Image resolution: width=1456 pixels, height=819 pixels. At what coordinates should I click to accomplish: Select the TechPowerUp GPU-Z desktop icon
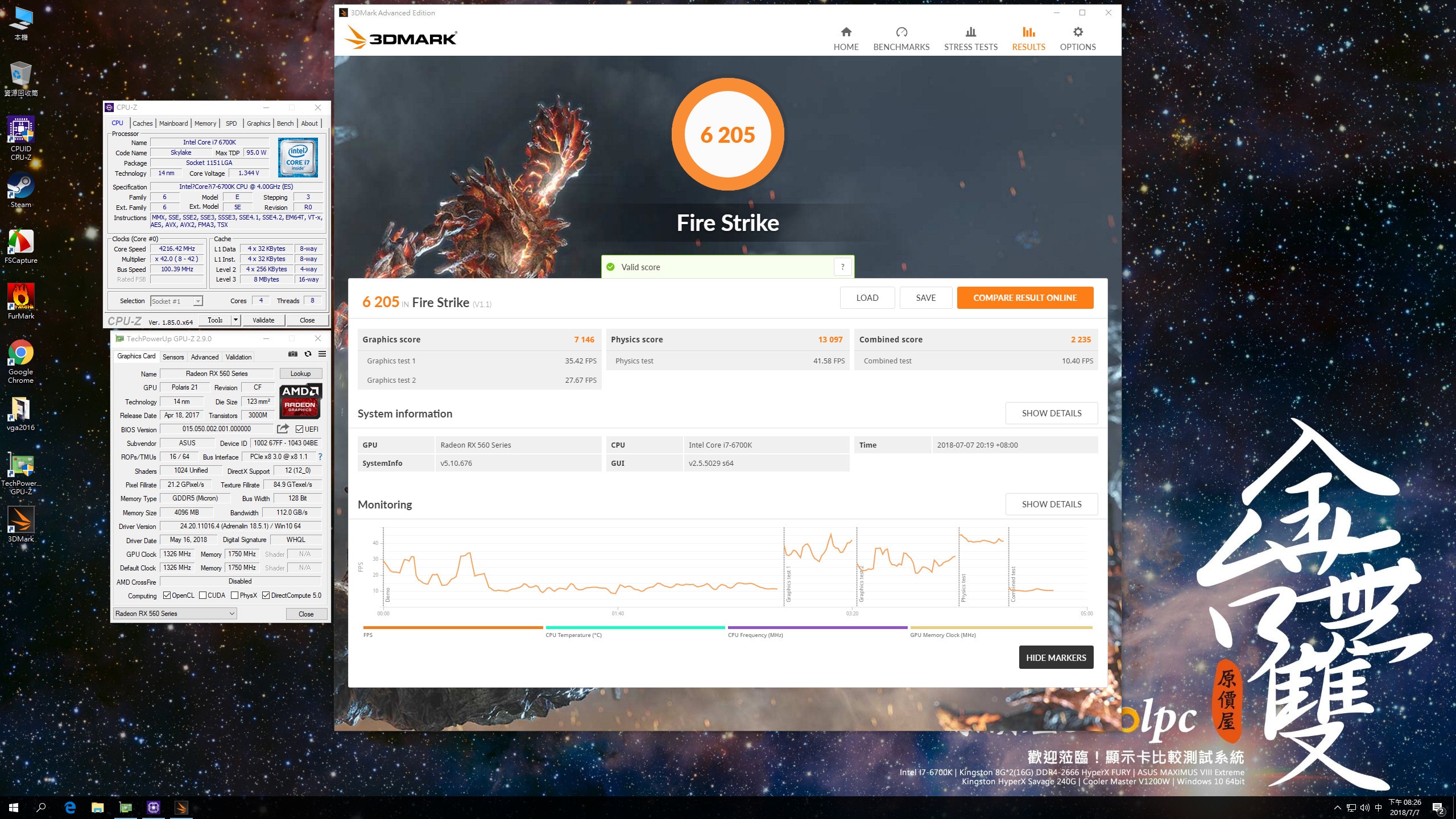(21, 473)
